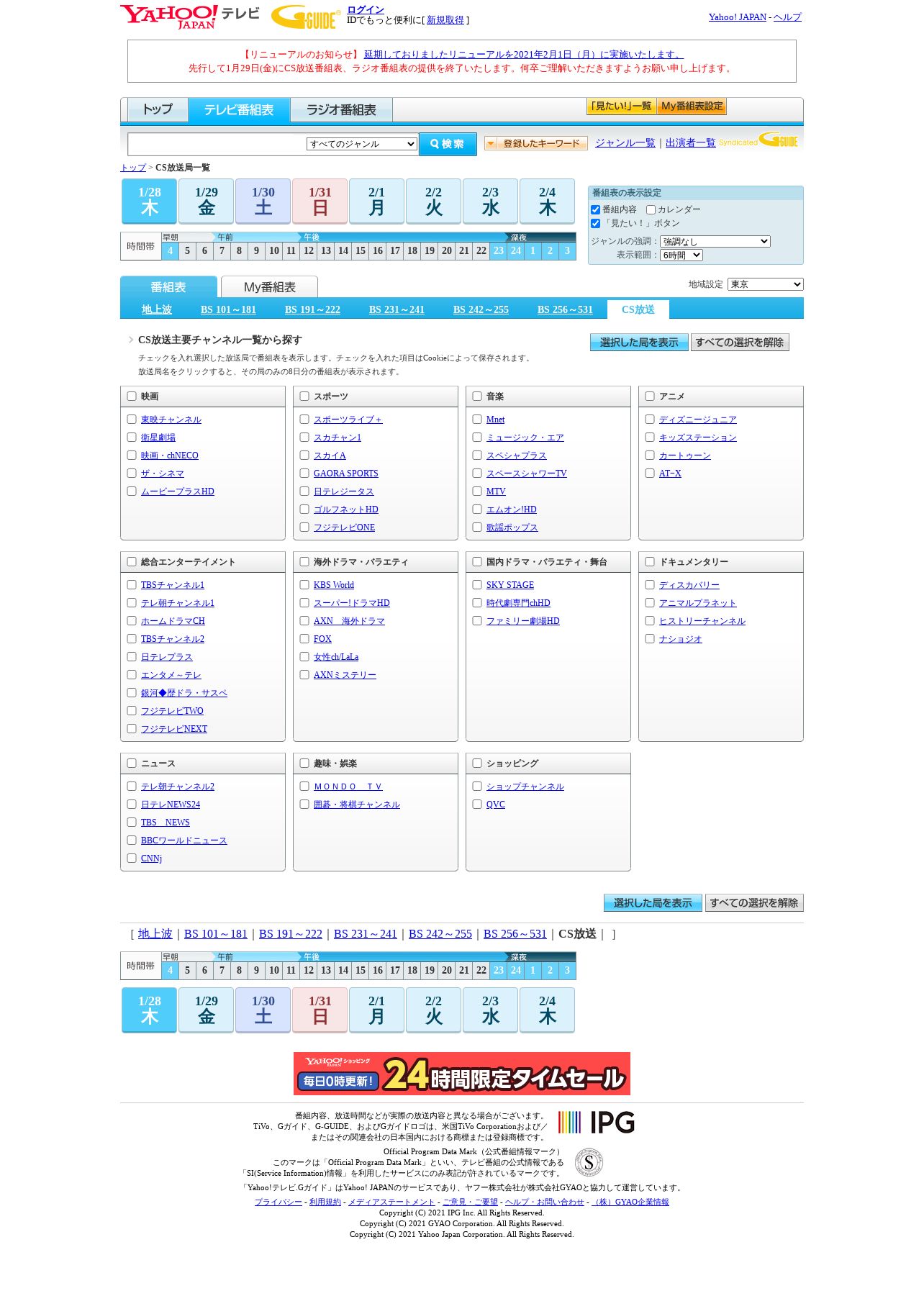Image resolution: width=924 pixels, height=1296 pixels.
Task: Click the Syndicated G-GUIDE logo by search bar
Action: pos(759,140)
